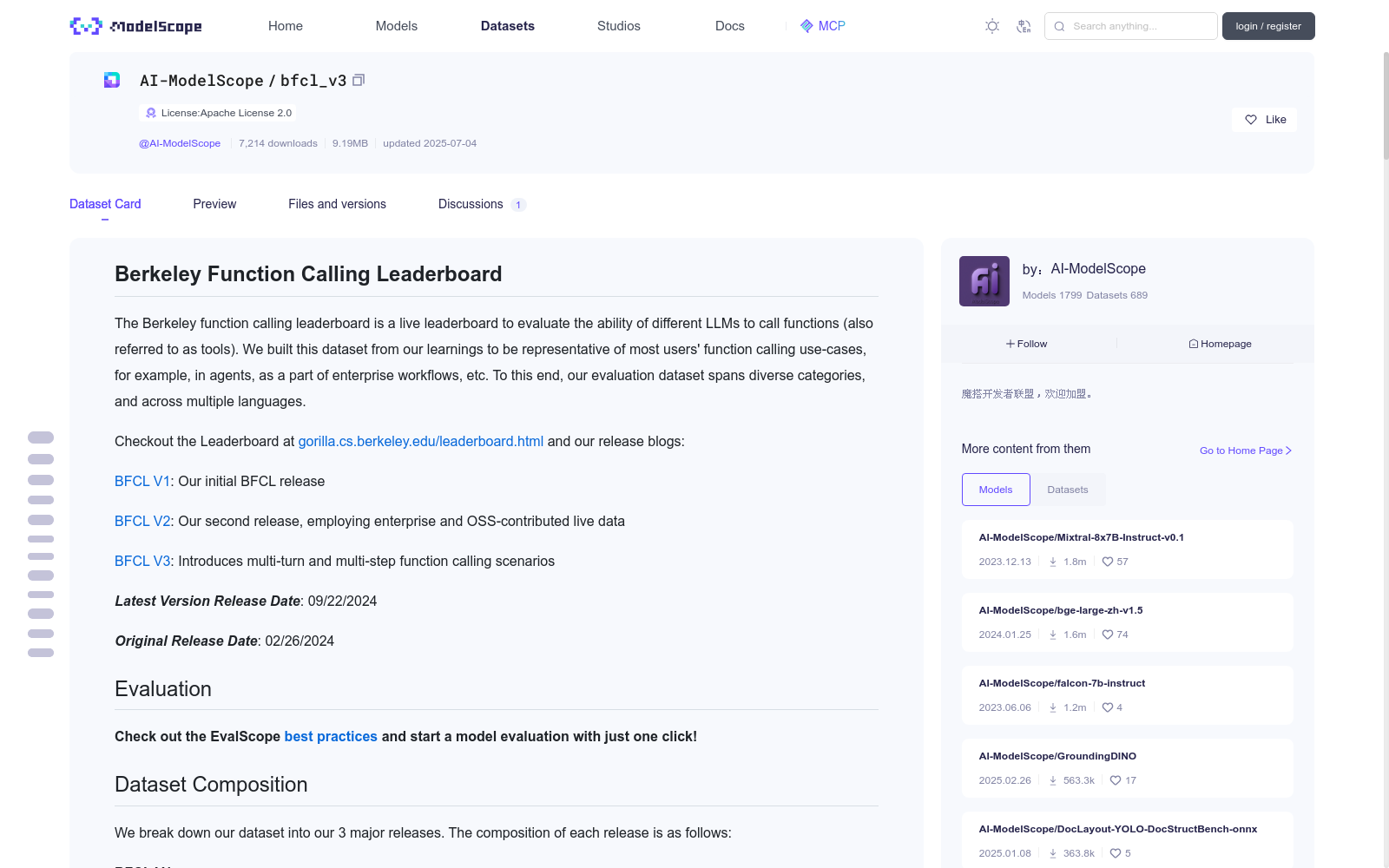Open the MCP menu item

823,26
